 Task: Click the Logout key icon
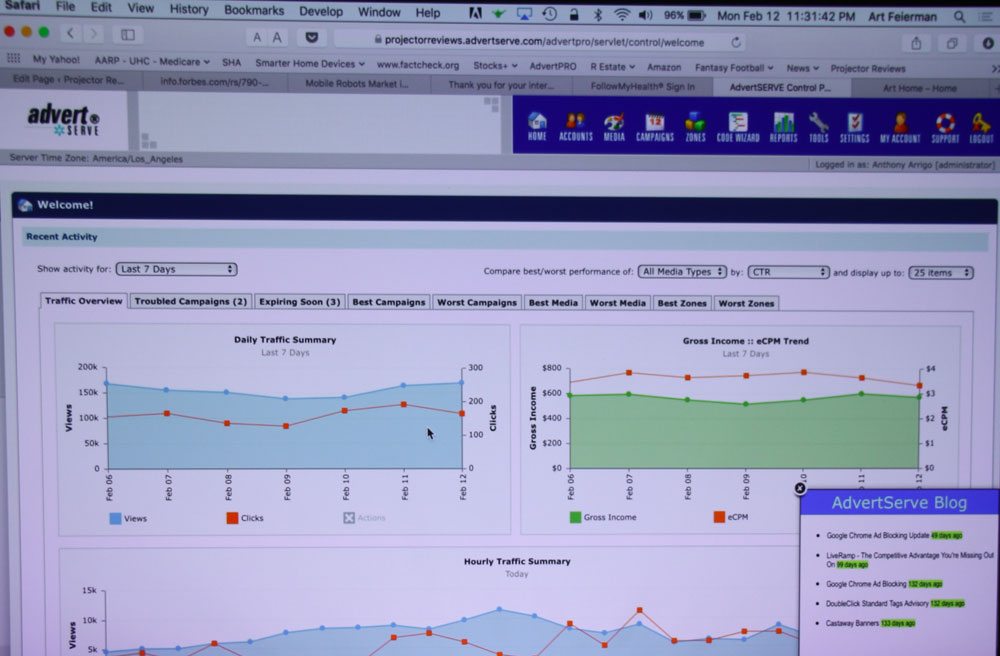coord(981,128)
